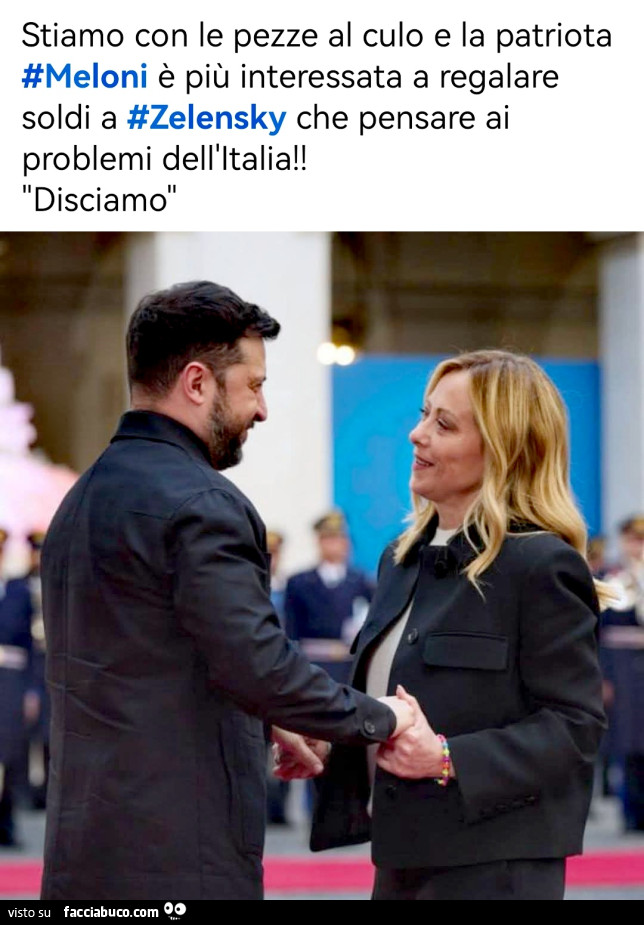Click the colorful beaded bracelet in photo
644x925 pixels.
443,760
